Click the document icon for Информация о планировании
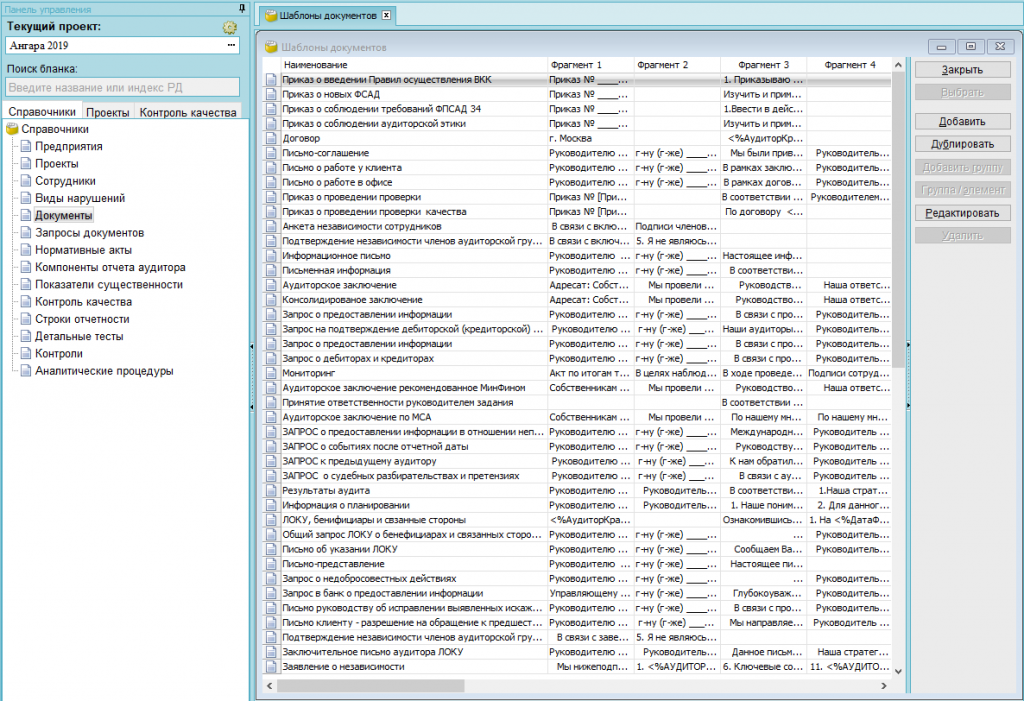This screenshot has width=1024, height=701. coord(271,505)
